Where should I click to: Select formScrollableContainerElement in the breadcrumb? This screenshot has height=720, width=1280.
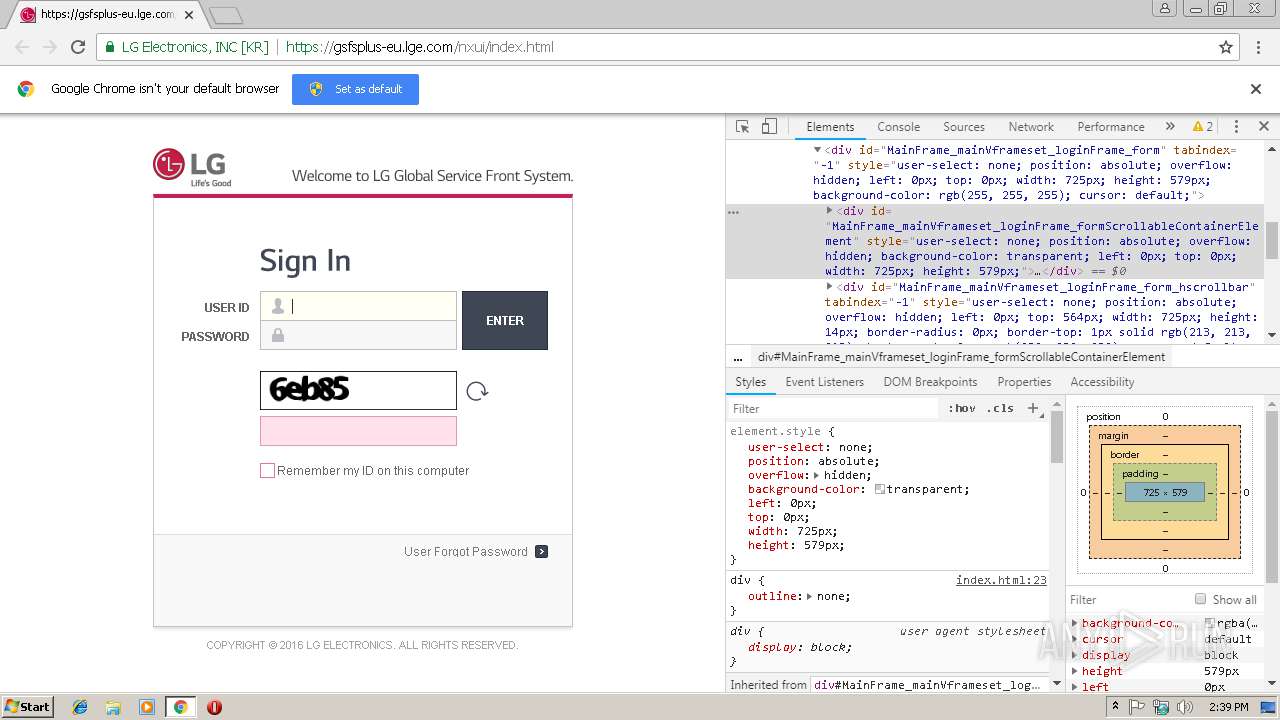961,357
